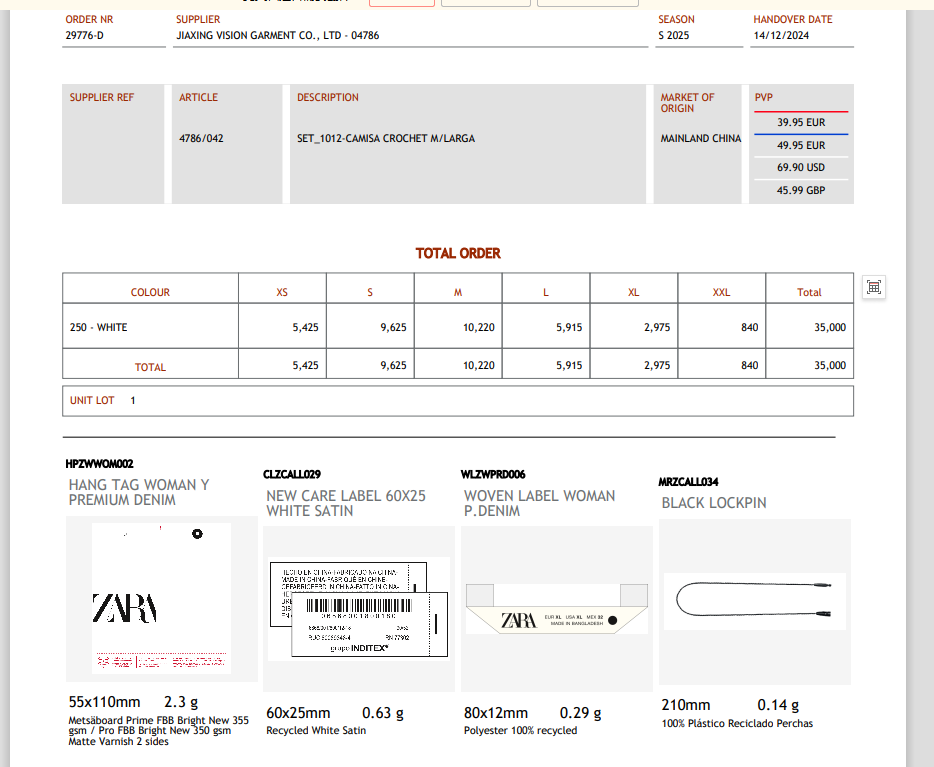Click the XXL column header

721,292
